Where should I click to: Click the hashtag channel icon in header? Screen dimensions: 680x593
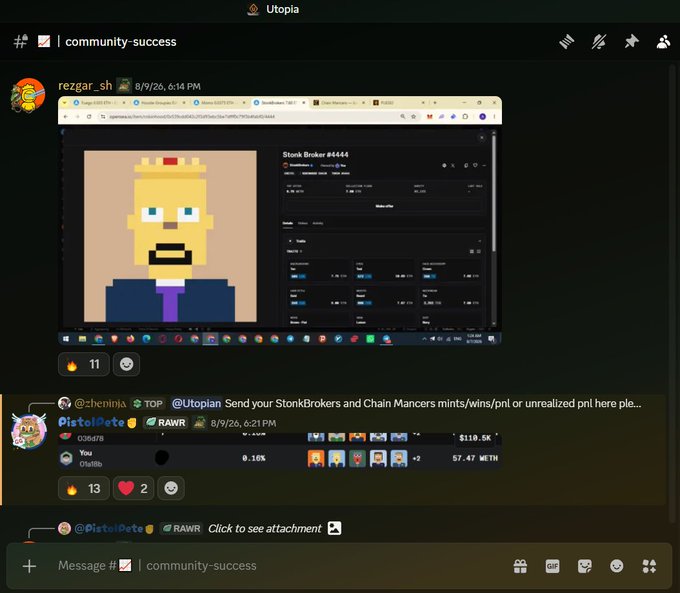tap(21, 42)
